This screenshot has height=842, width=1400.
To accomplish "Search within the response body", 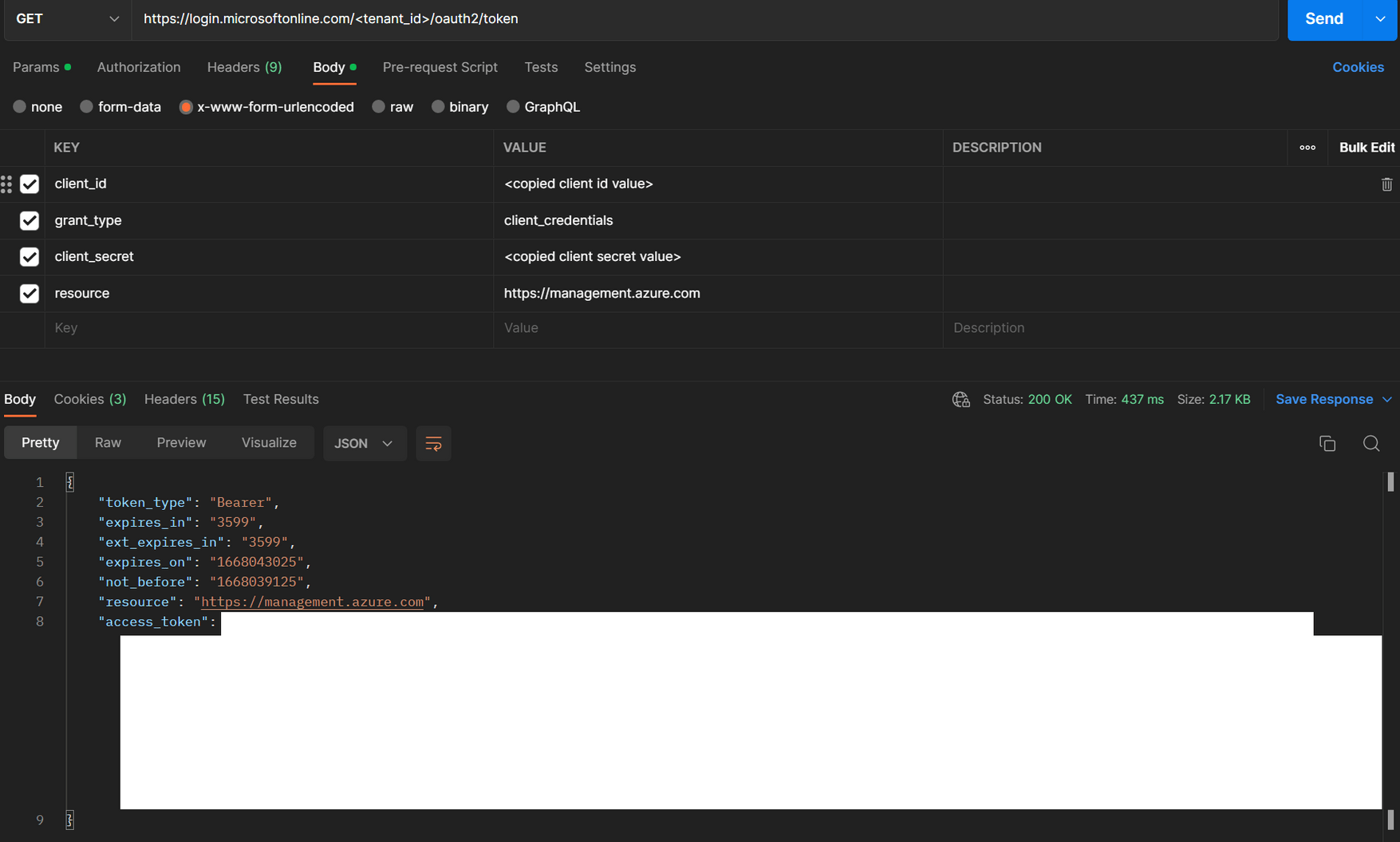I will pos(1371,444).
